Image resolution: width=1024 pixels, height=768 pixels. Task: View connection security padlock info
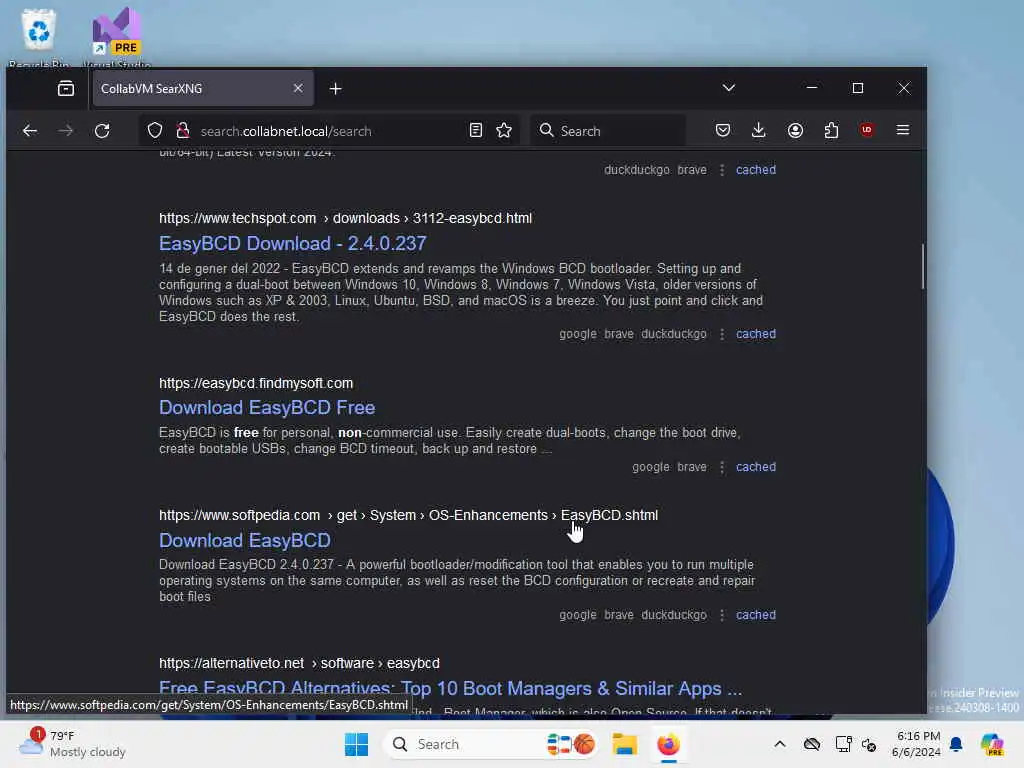(184, 131)
